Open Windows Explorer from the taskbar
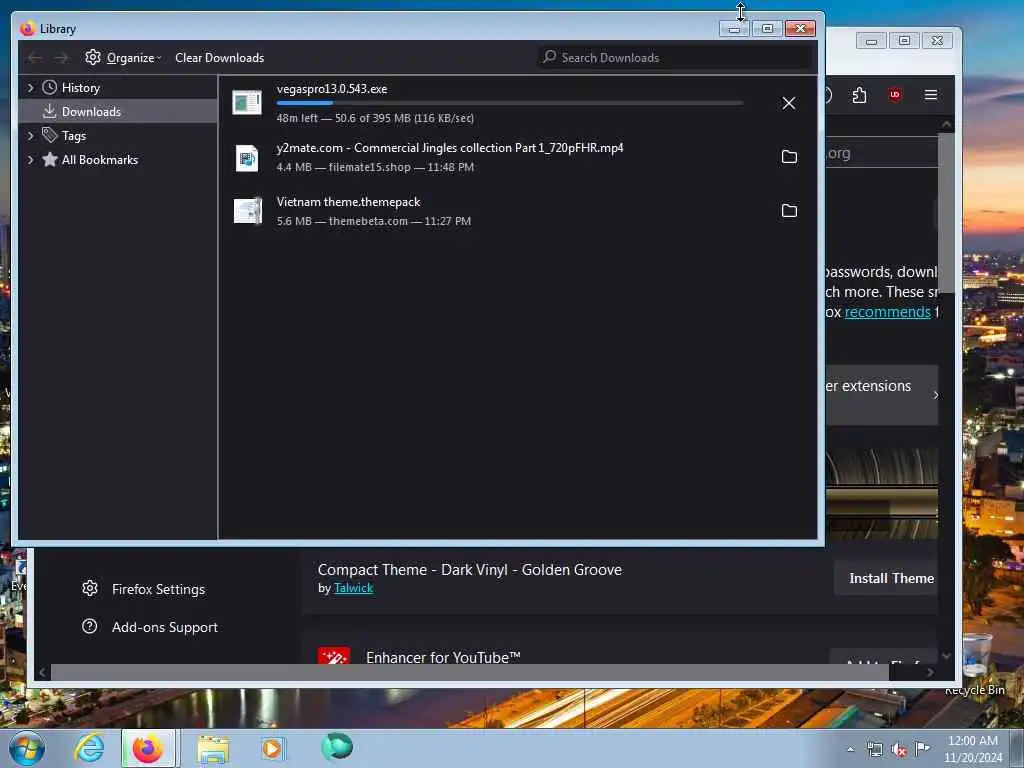 pyautogui.click(x=214, y=750)
